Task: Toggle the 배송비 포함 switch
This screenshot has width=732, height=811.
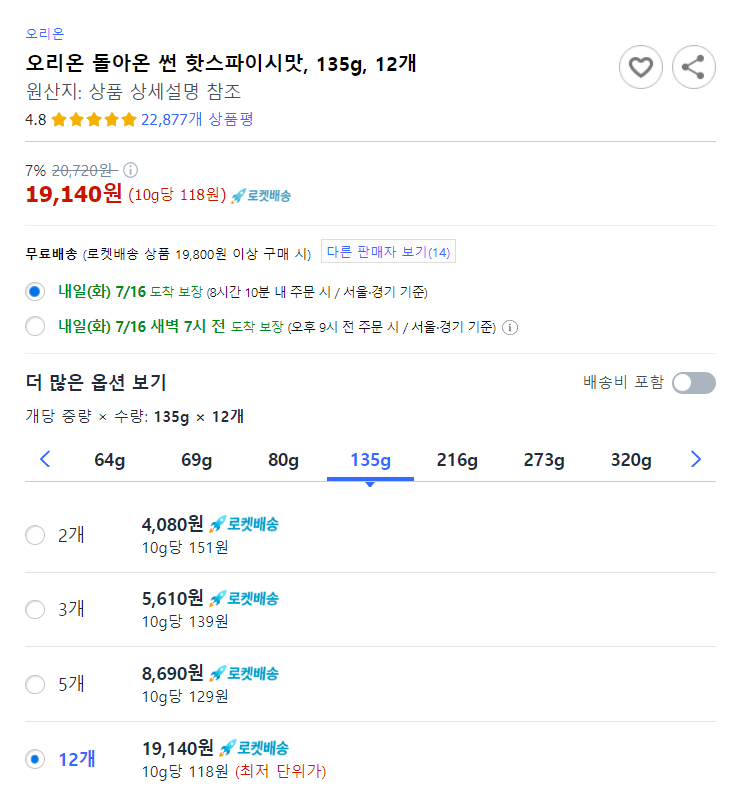Action: click(693, 383)
